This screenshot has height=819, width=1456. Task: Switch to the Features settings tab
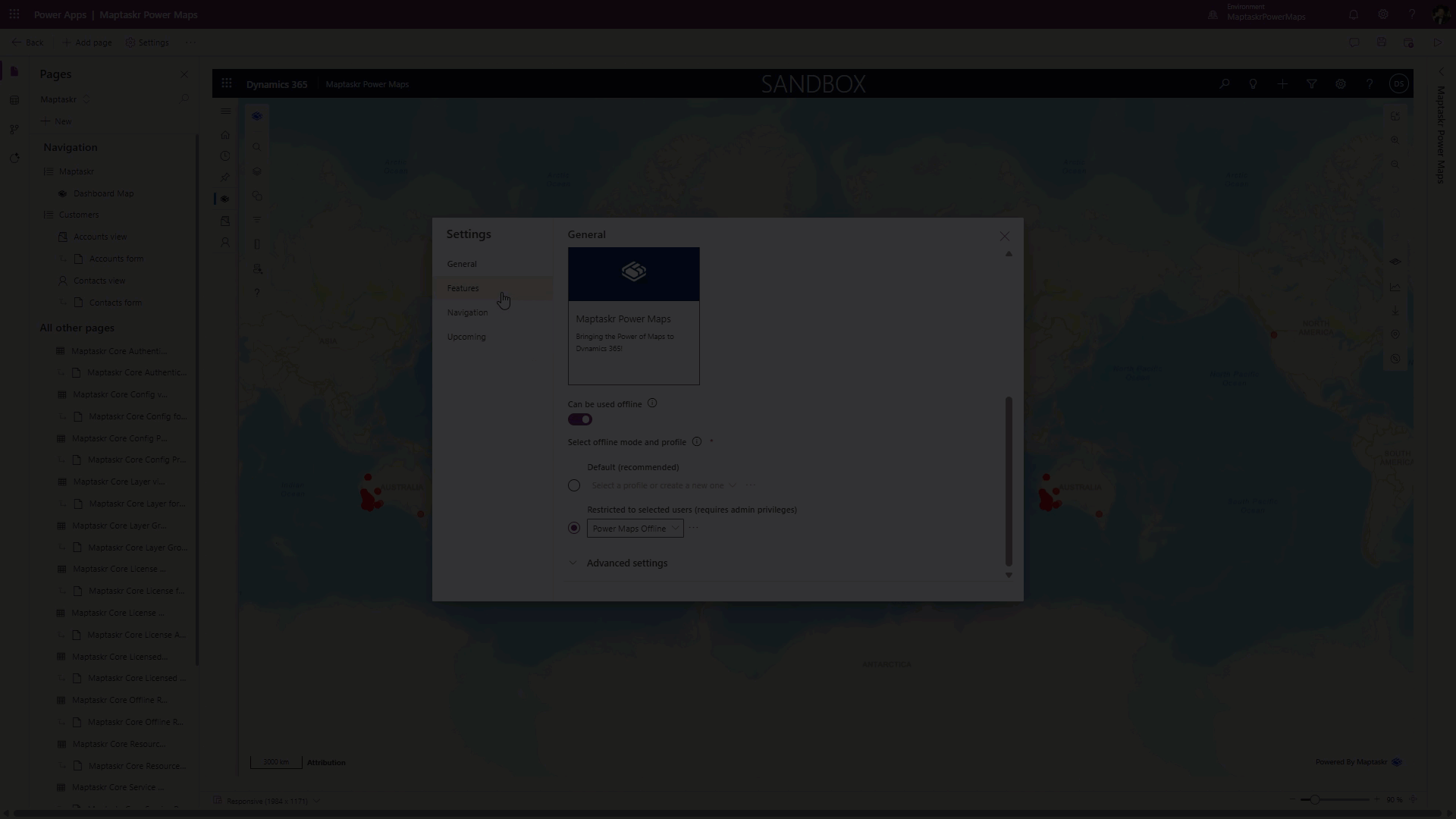463,288
